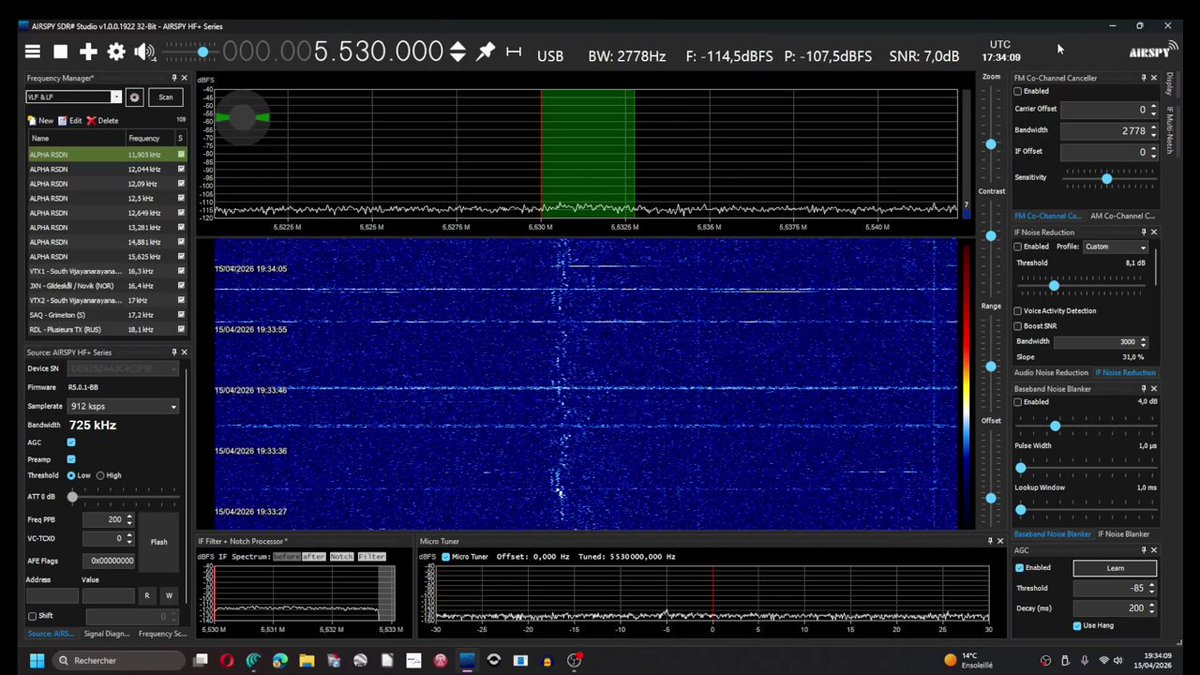The image size is (1200, 675).
Task: Toggle the frequency pin icon
Action: click(485, 51)
